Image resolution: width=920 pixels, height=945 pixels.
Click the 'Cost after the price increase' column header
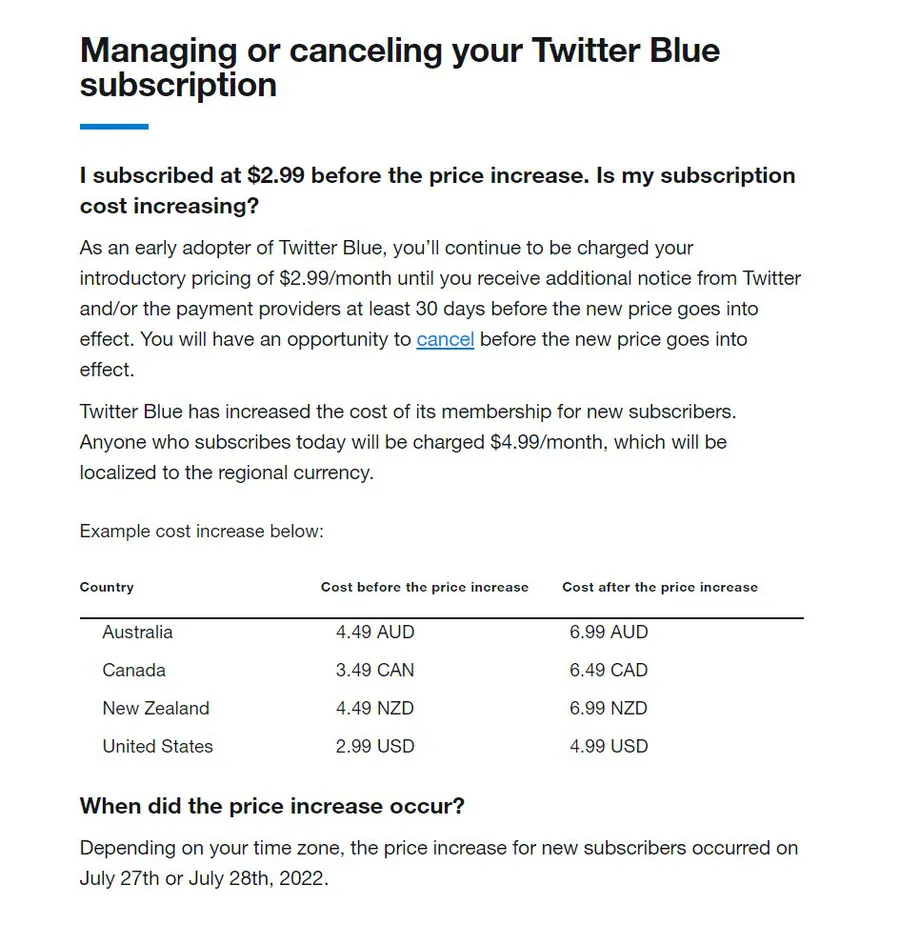660,587
